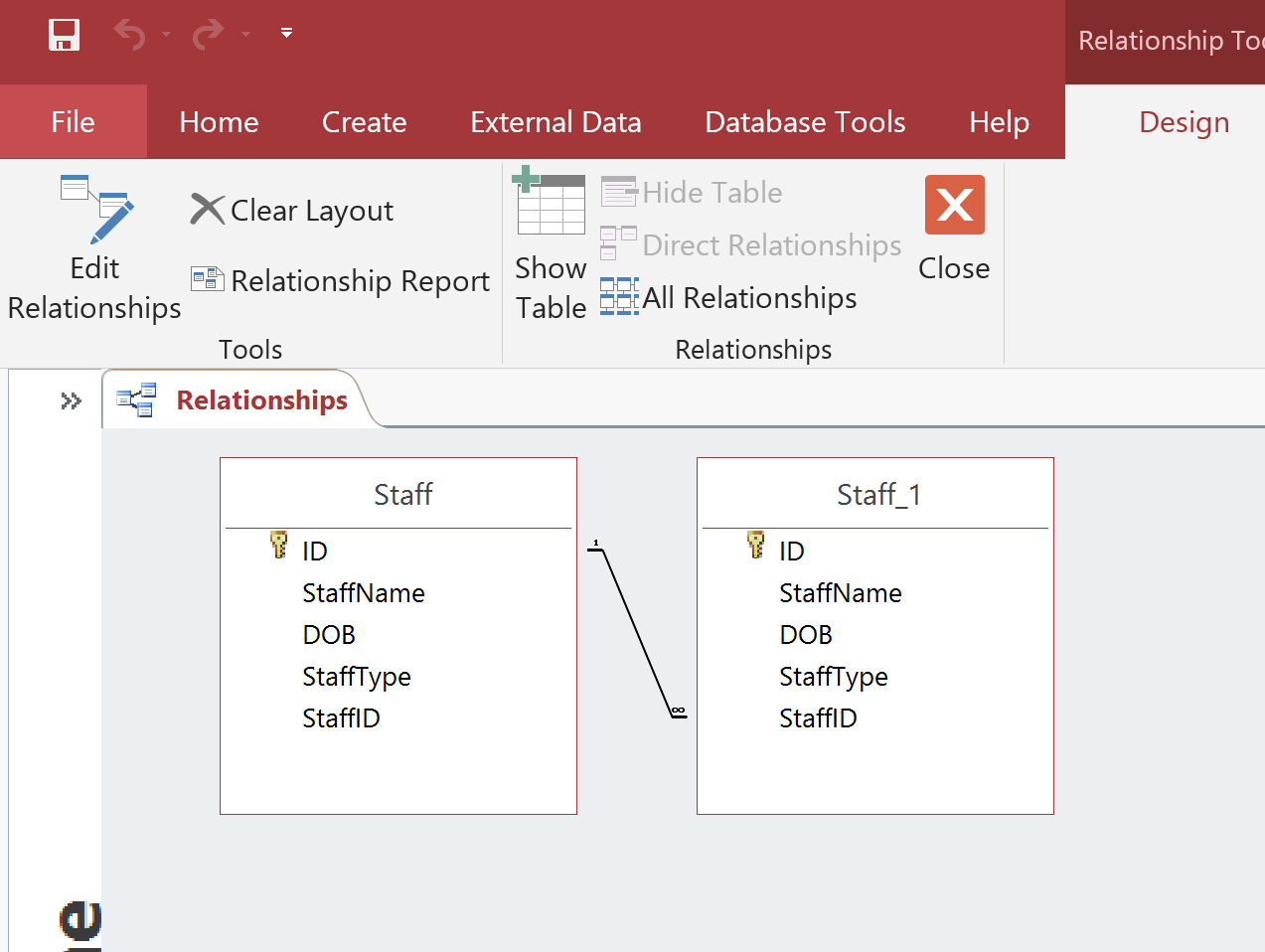The height and width of the screenshot is (952, 1265).
Task: Click the Relationships tab diagram icon
Action: [x=136, y=400]
